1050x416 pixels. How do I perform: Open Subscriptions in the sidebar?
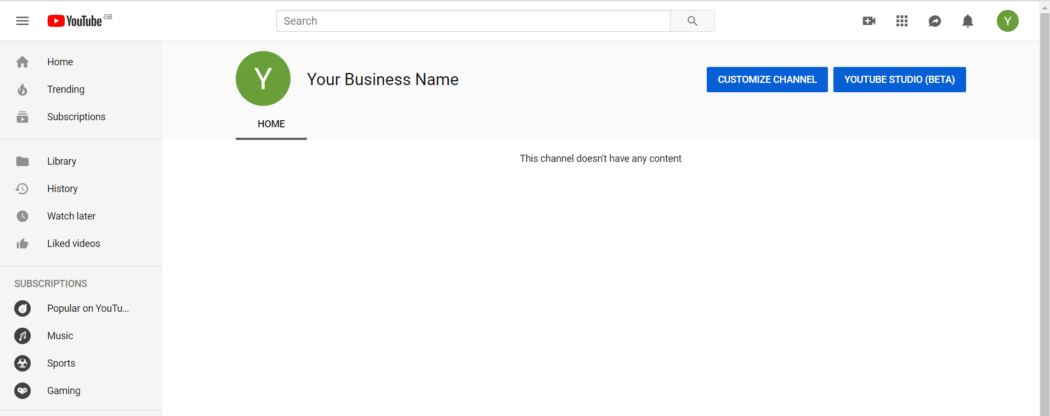pyautogui.click(x=76, y=117)
